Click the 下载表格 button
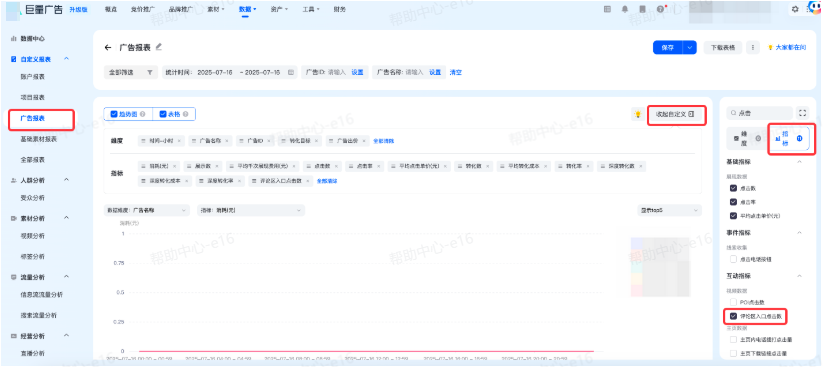This screenshot has width=823, height=367. pos(723,48)
